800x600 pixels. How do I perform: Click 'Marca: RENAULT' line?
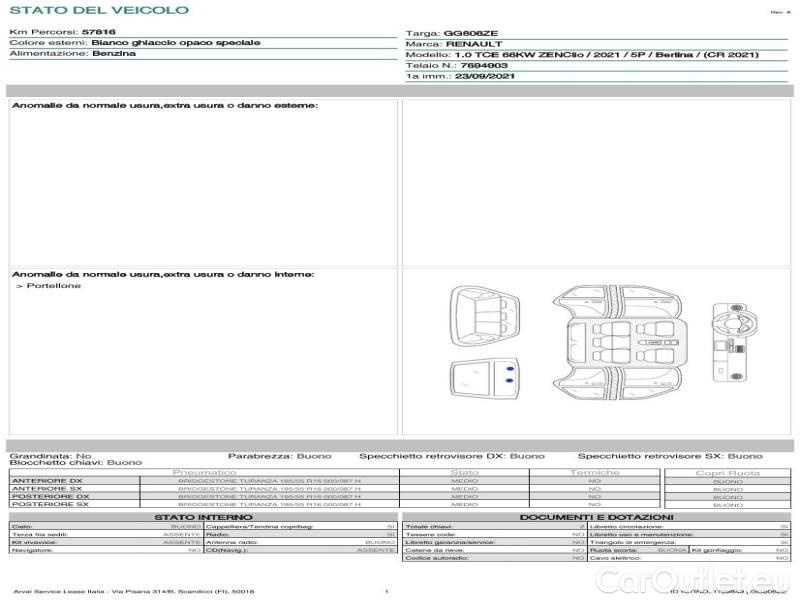pos(454,44)
